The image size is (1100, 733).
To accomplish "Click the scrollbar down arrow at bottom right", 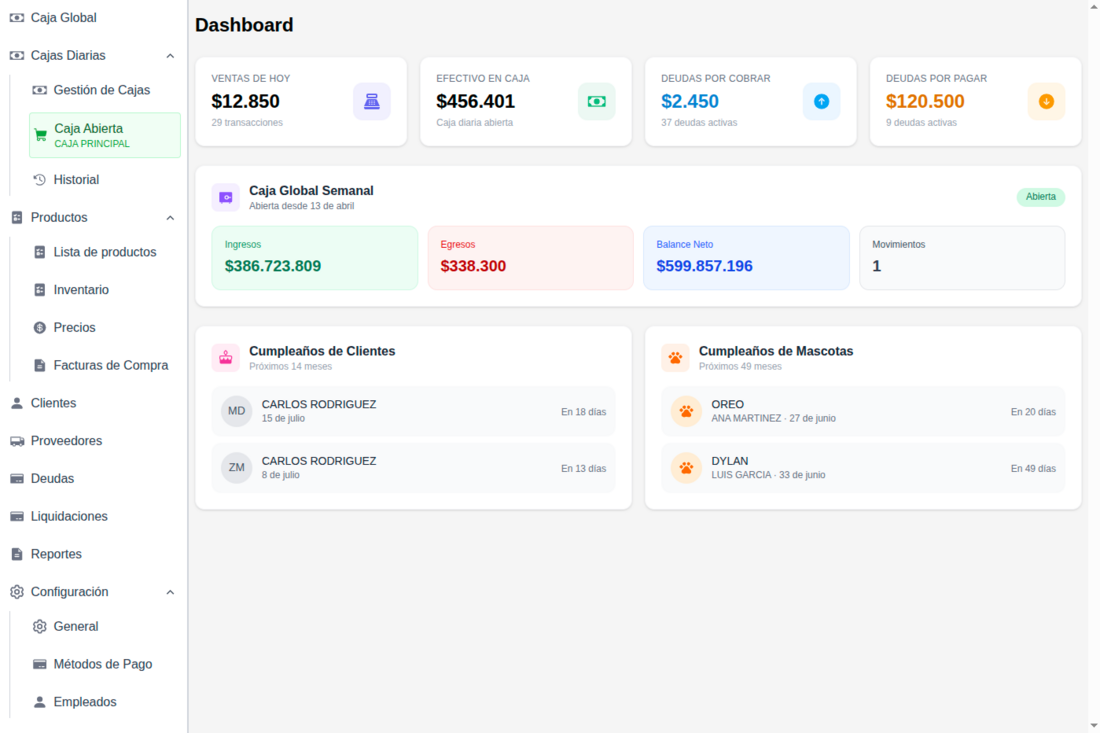I will [1093, 725].
